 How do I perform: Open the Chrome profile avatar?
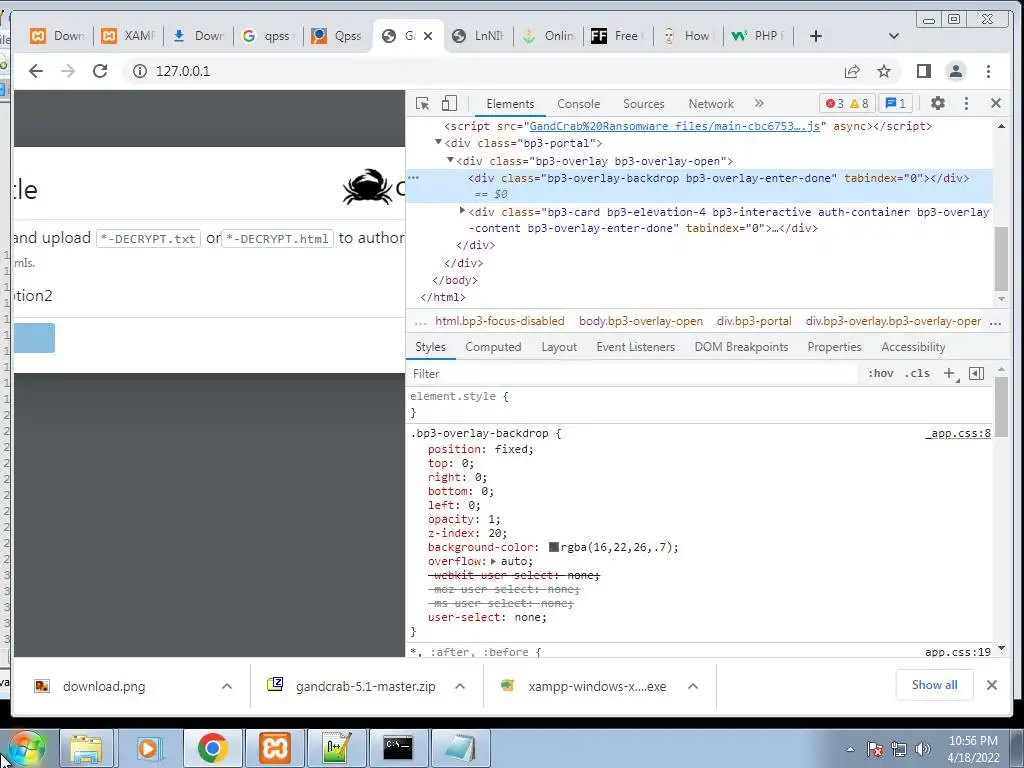956,71
